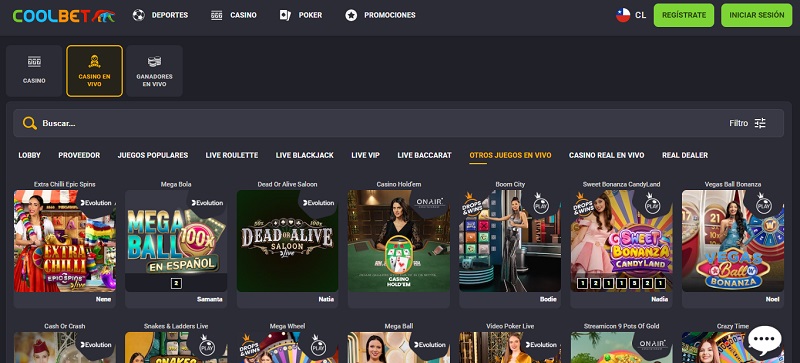The width and height of the screenshot is (800, 363).
Task: Open the live chat bubble icon
Action: (x=764, y=341)
